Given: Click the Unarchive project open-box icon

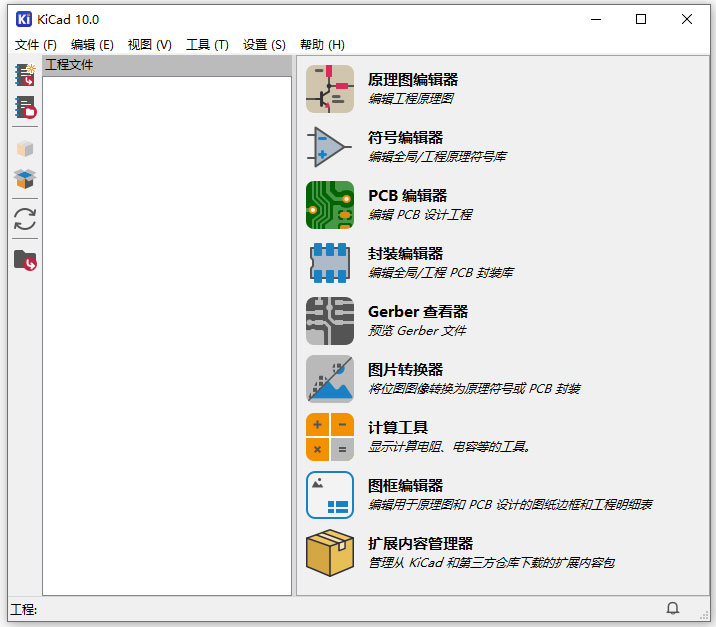Looking at the screenshot, I should pyautogui.click(x=25, y=179).
